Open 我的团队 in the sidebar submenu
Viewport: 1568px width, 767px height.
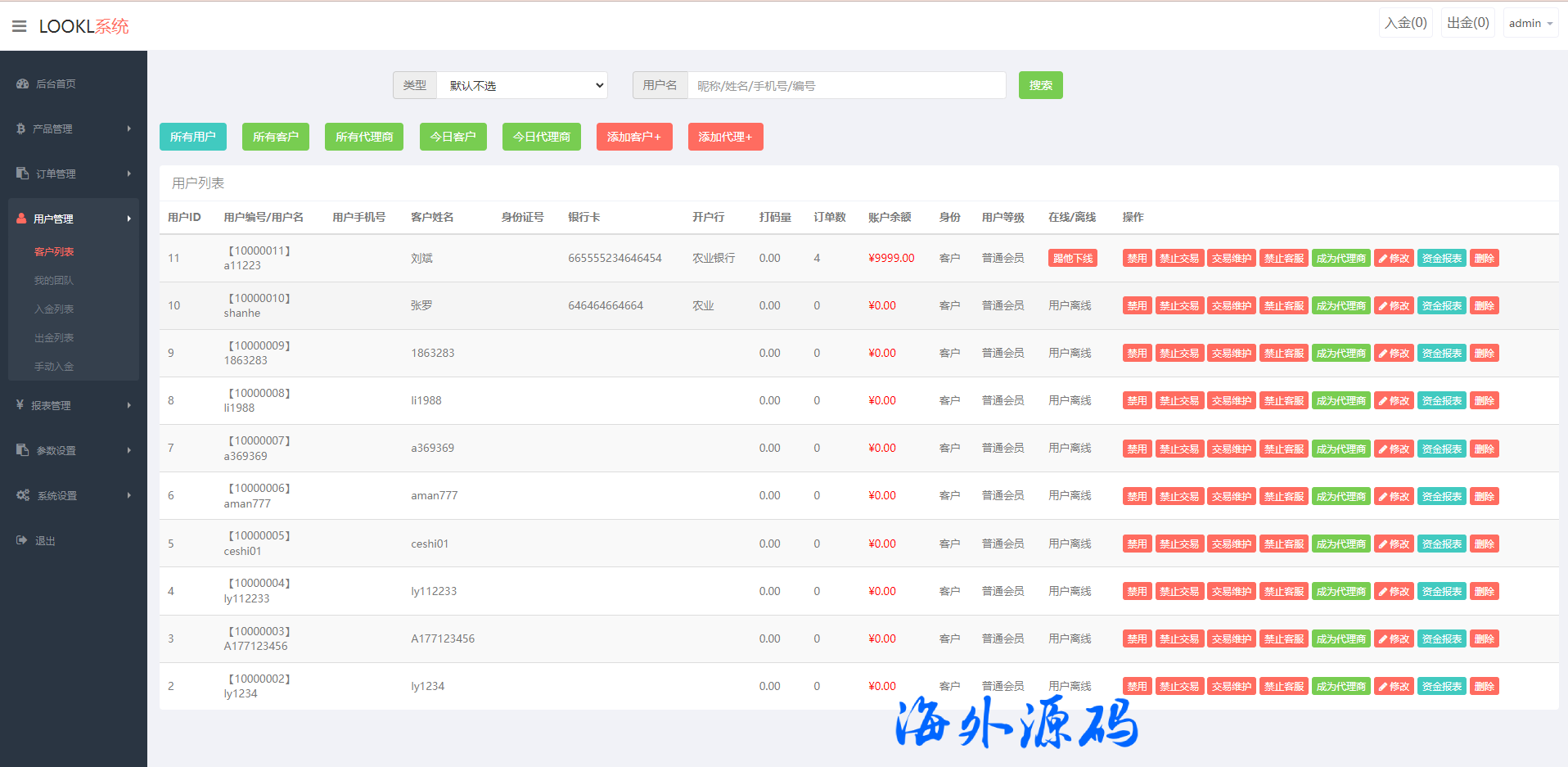click(54, 280)
